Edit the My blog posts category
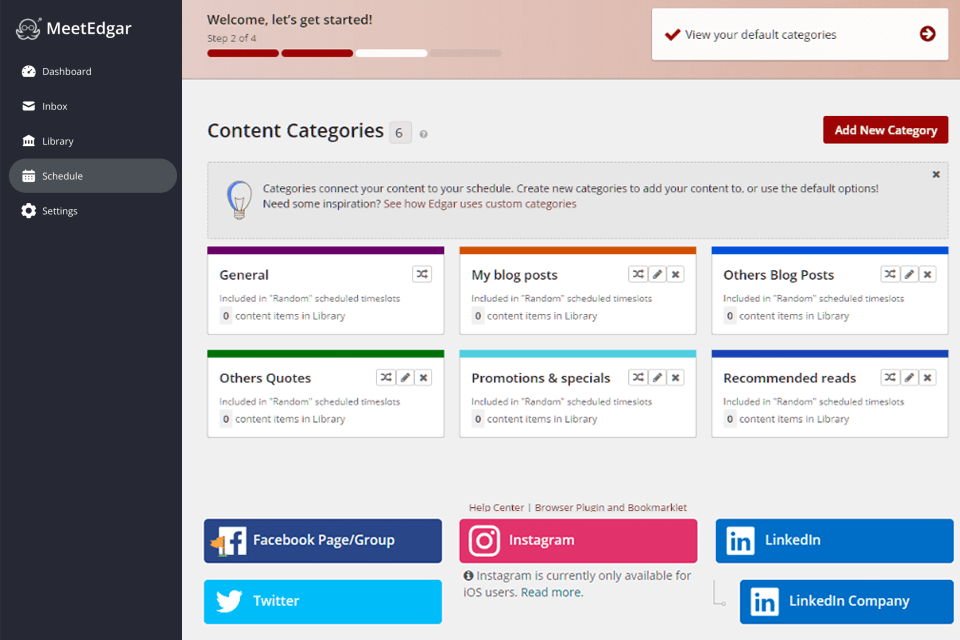 coord(657,274)
